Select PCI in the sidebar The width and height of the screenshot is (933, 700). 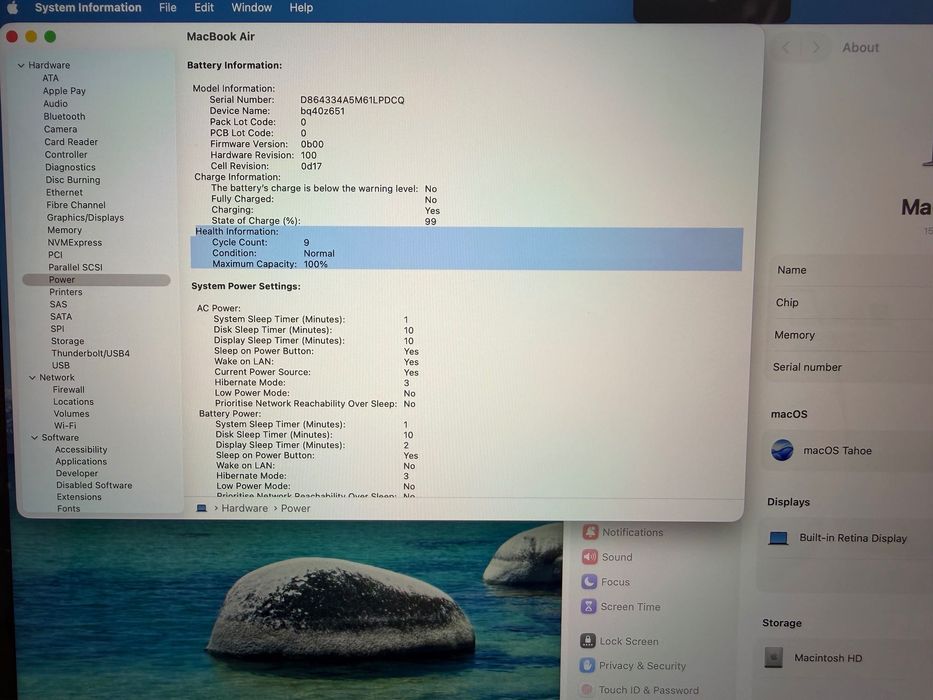pos(55,255)
